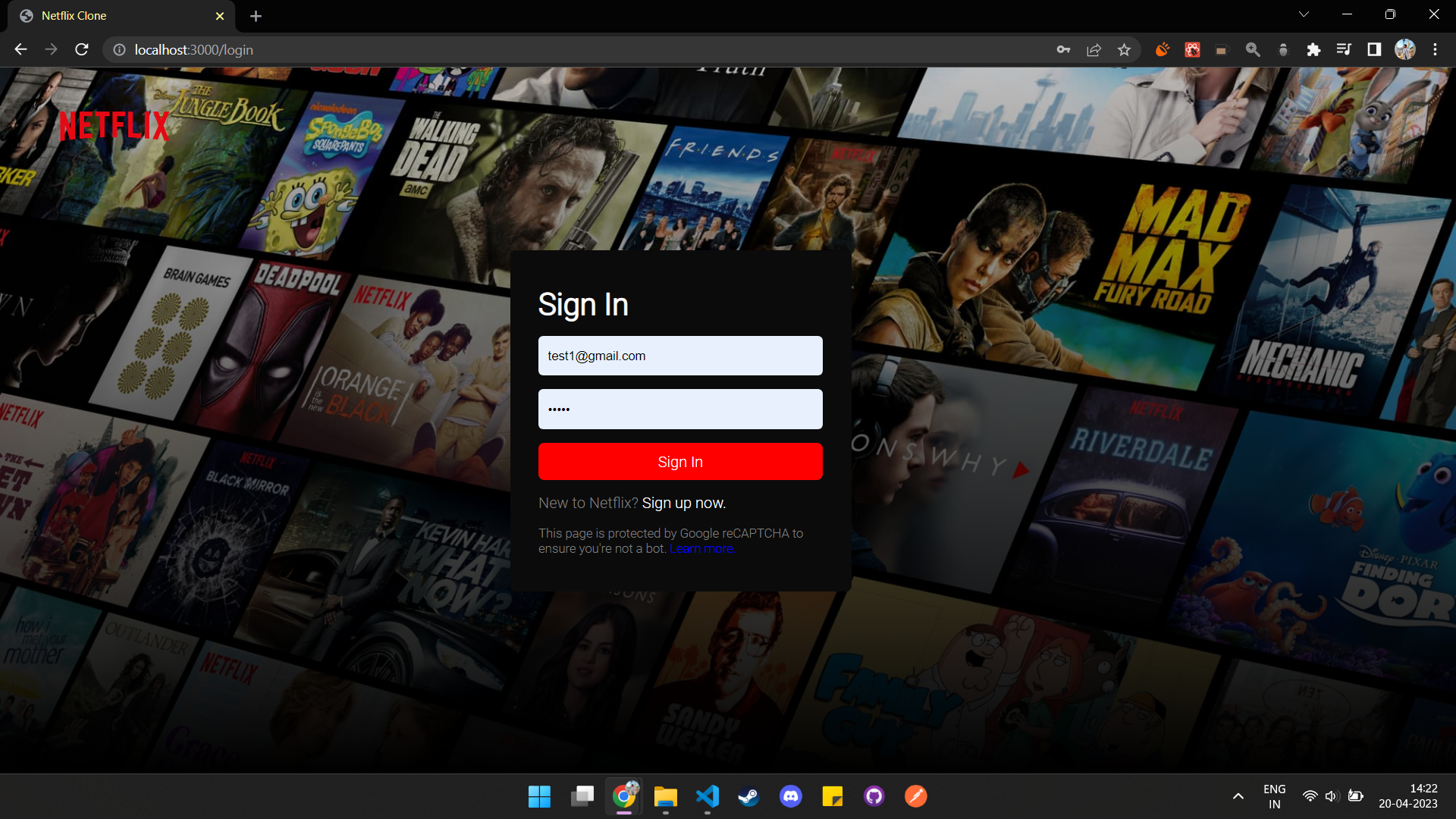This screenshot has width=1456, height=819.
Task: Click the address bar URL
Action: pos(193,49)
